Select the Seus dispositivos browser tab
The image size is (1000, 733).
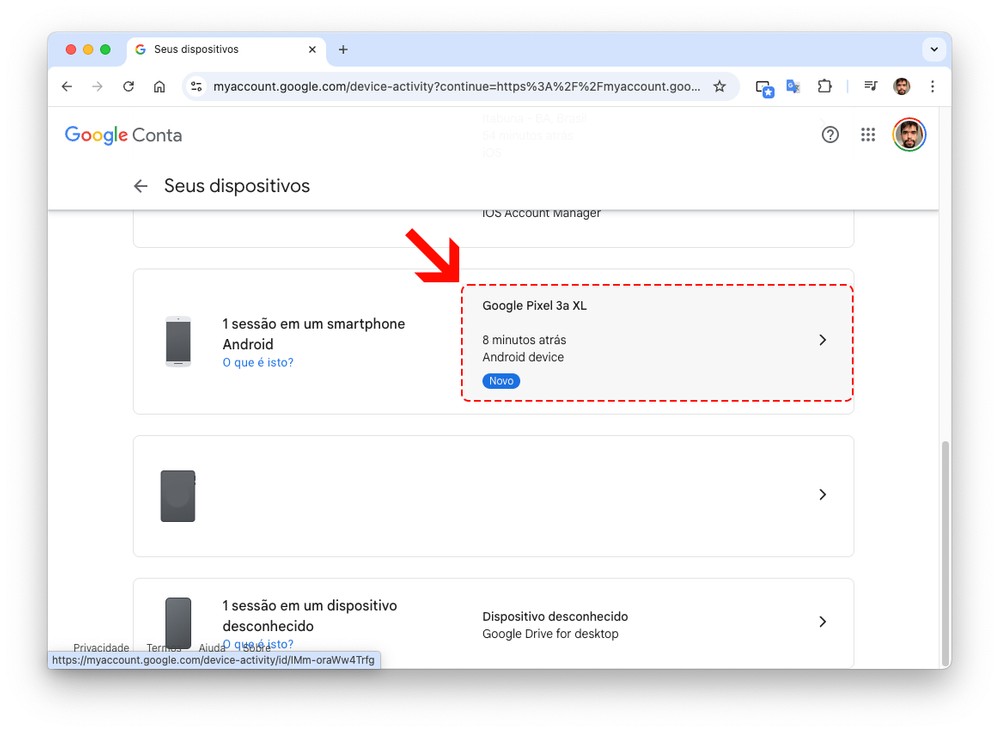tap(220, 49)
